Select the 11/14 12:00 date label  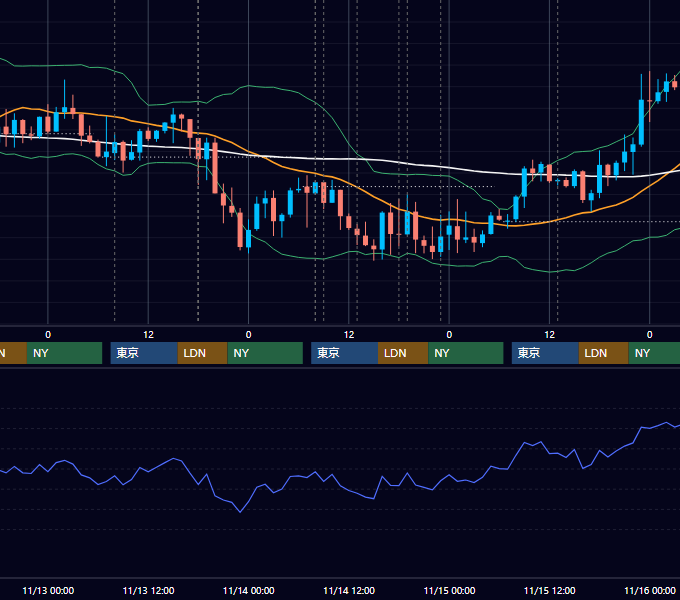pyautogui.click(x=349, y=590)
